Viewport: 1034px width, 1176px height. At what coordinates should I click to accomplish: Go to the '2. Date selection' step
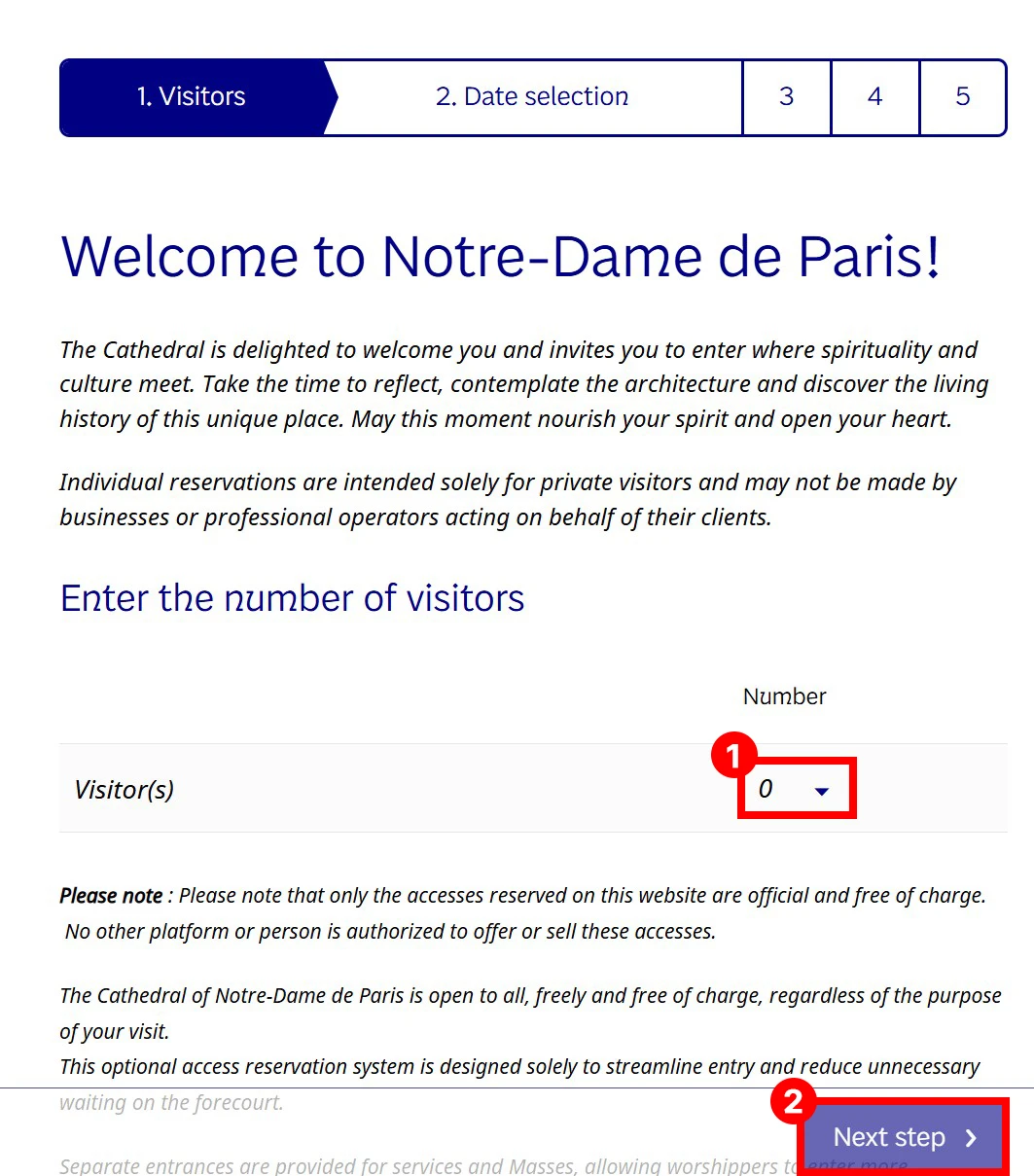[x=532, y=97]
